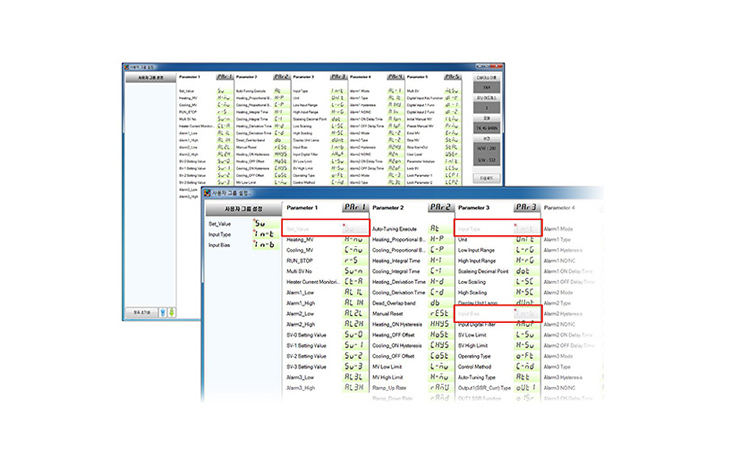
Task: Select Alarm2_Low in front window Parameter 1
Action: (300, 314)
